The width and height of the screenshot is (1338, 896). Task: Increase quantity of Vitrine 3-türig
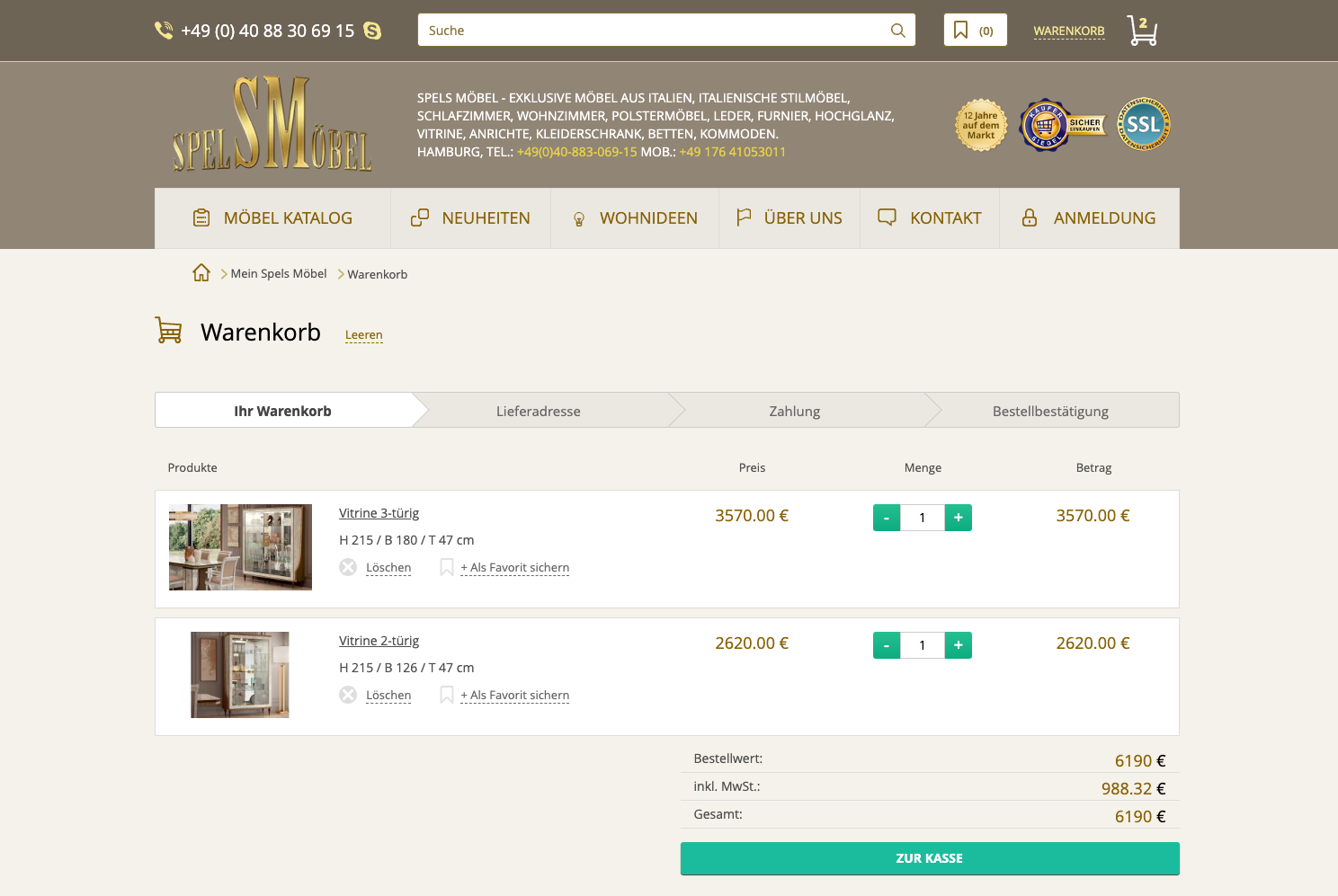click(958, 518)
